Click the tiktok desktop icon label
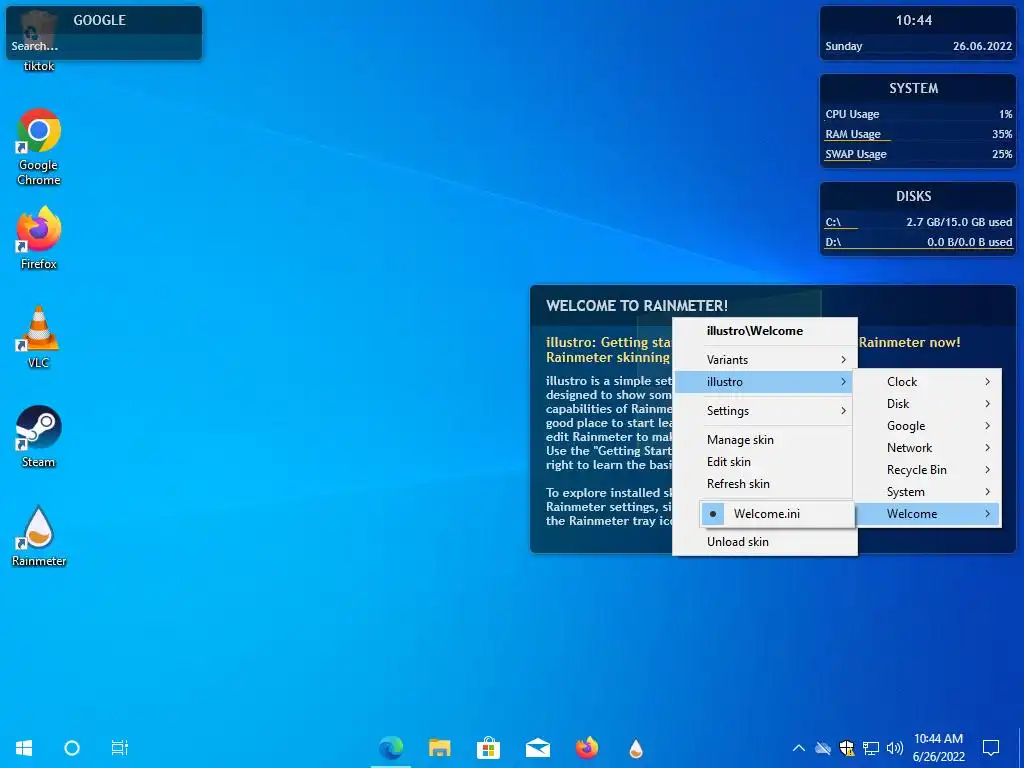The height and width of the screenshot is (768, 1024). [39, 66]
